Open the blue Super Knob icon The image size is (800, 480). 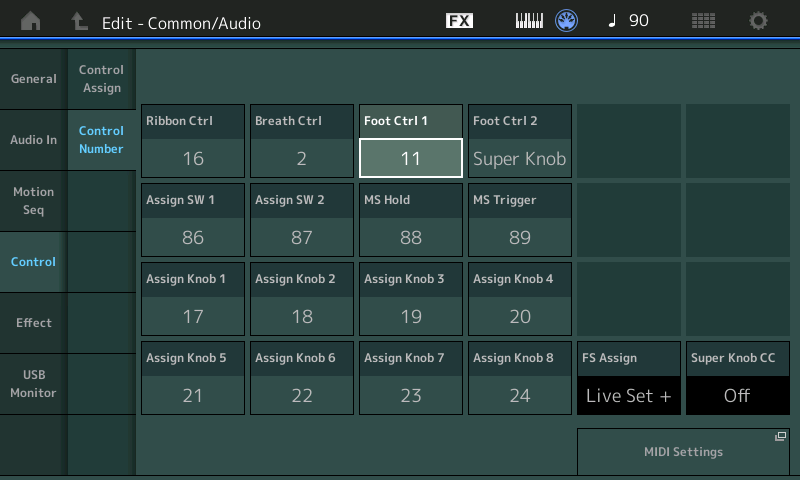[567, 21]
